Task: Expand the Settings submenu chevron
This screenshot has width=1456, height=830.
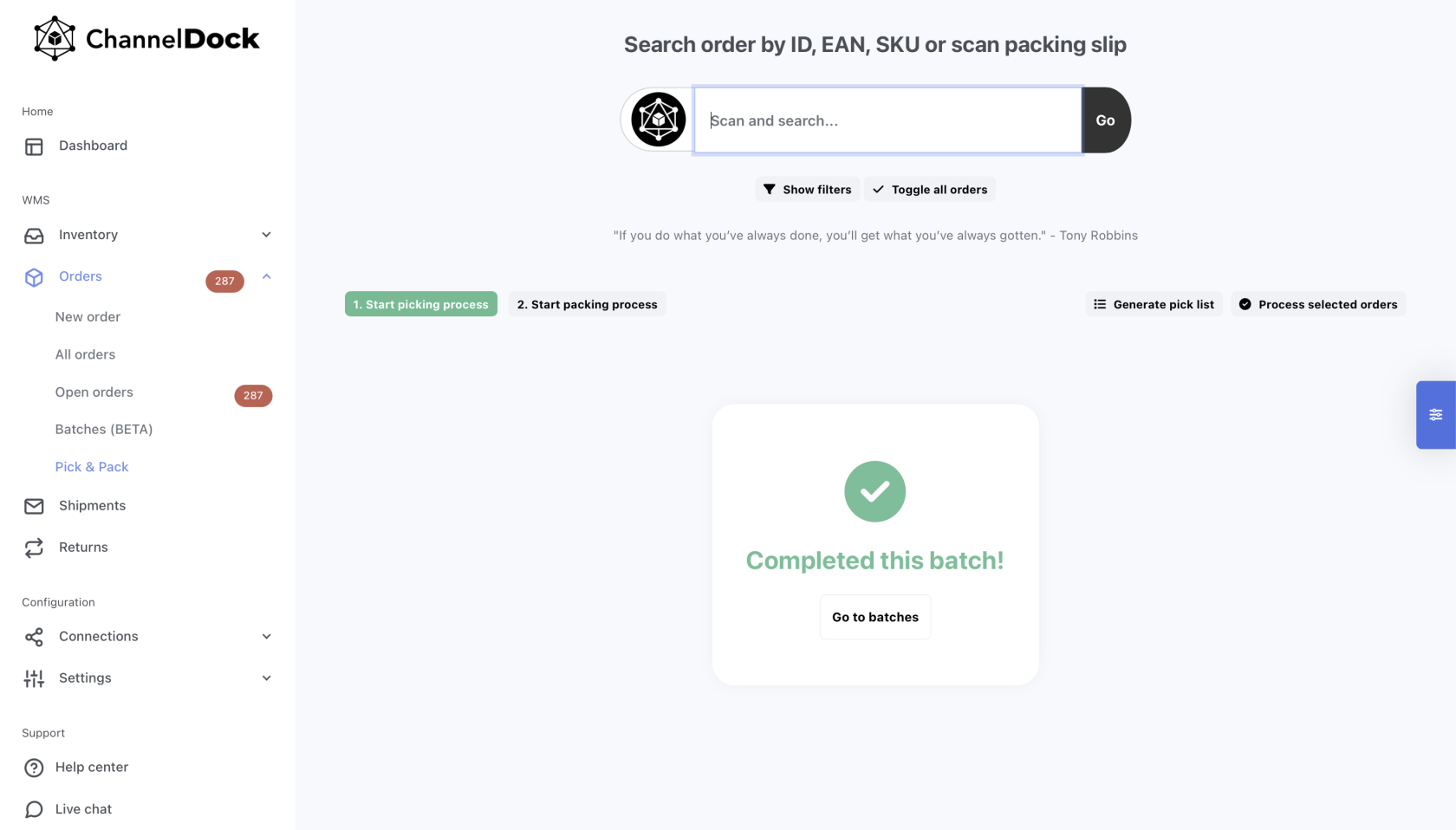Action: [266, 678]
